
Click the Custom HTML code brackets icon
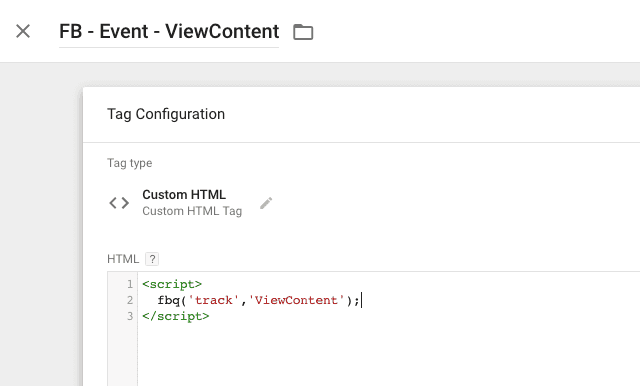pos(119,203)
